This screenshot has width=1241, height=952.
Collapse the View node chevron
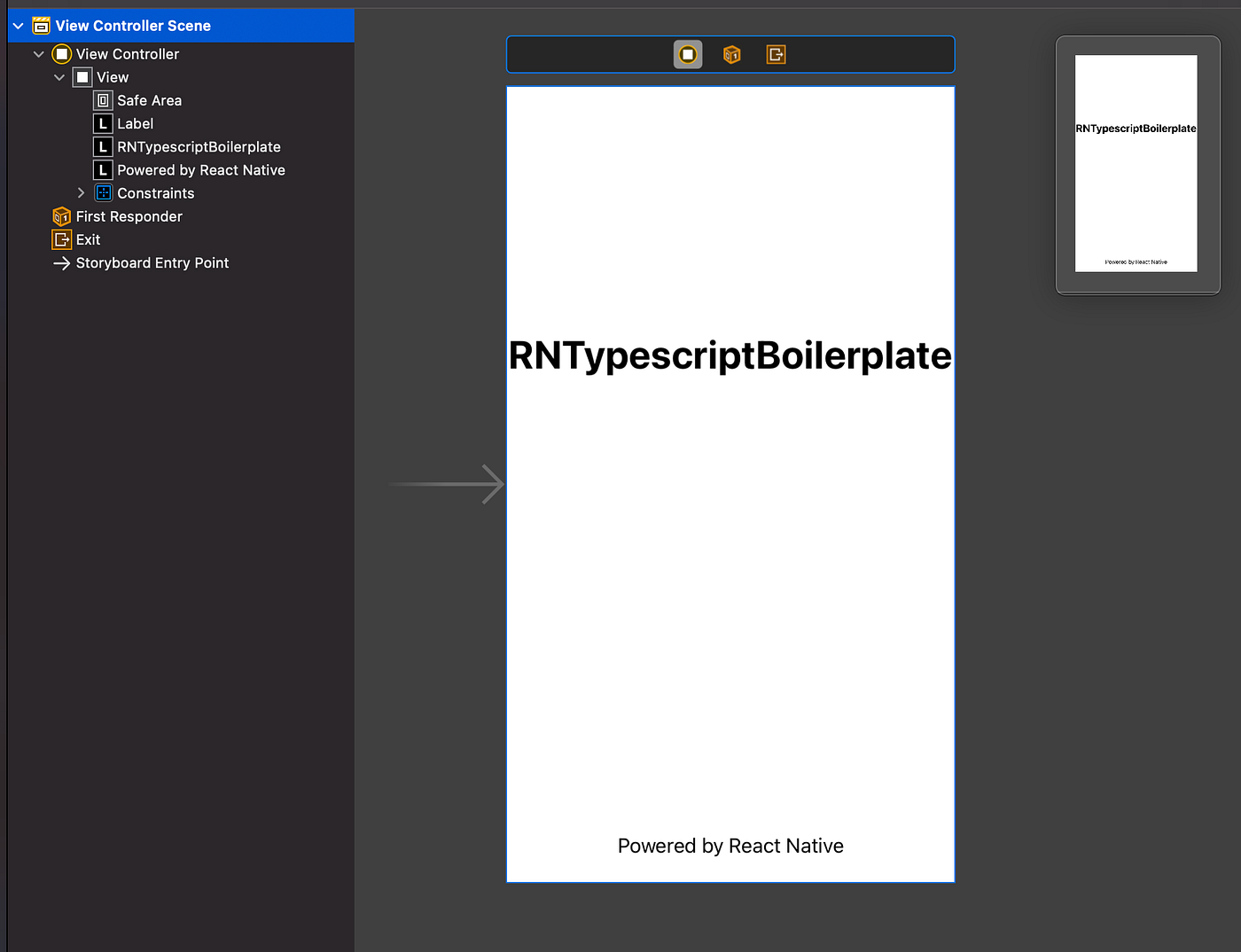(59, 77)
